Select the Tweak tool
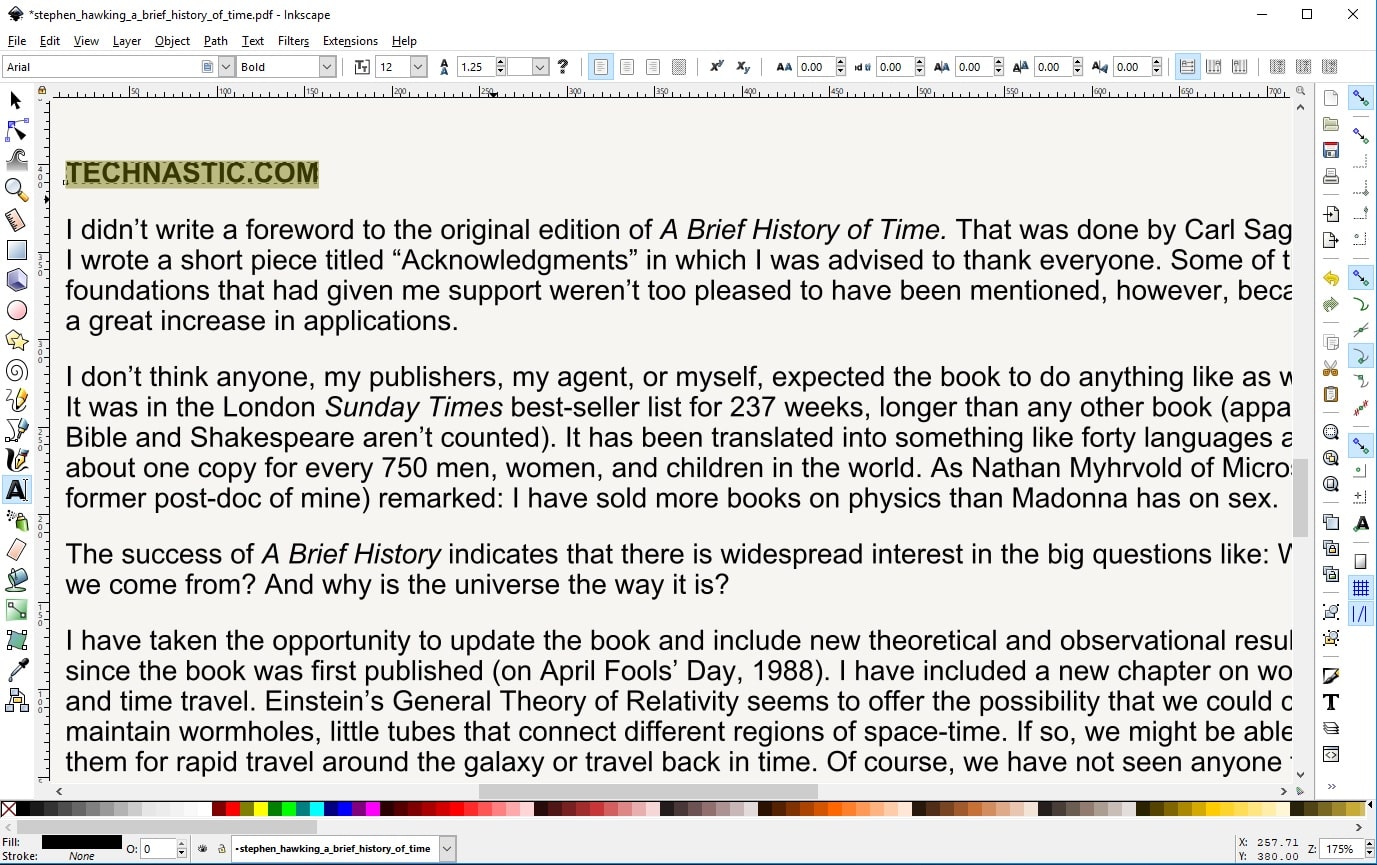This screenshot has width=1377, height=865. 16,159
